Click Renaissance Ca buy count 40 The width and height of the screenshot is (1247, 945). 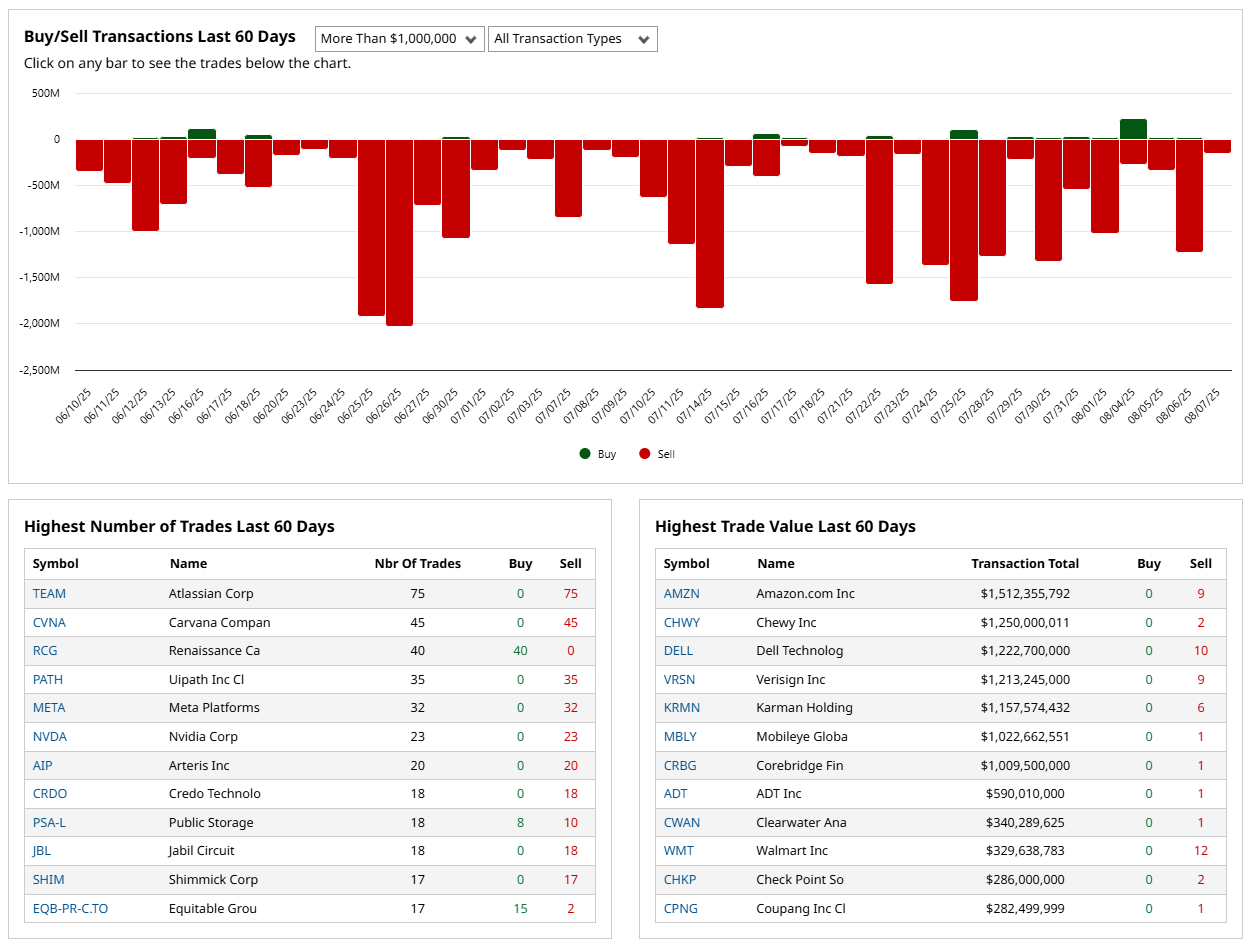[520, 651]
